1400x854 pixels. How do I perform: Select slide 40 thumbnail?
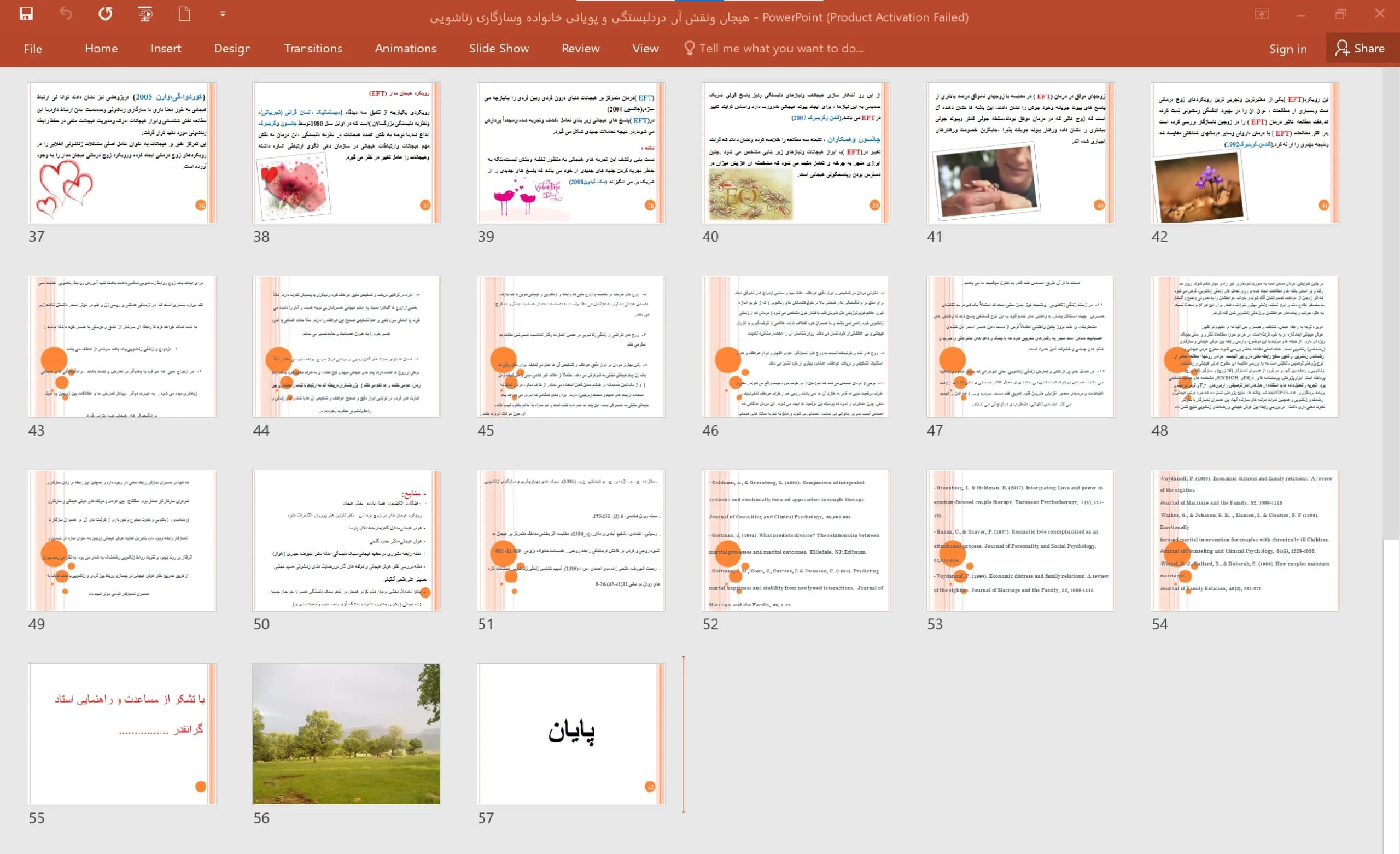tap(796, 153)
